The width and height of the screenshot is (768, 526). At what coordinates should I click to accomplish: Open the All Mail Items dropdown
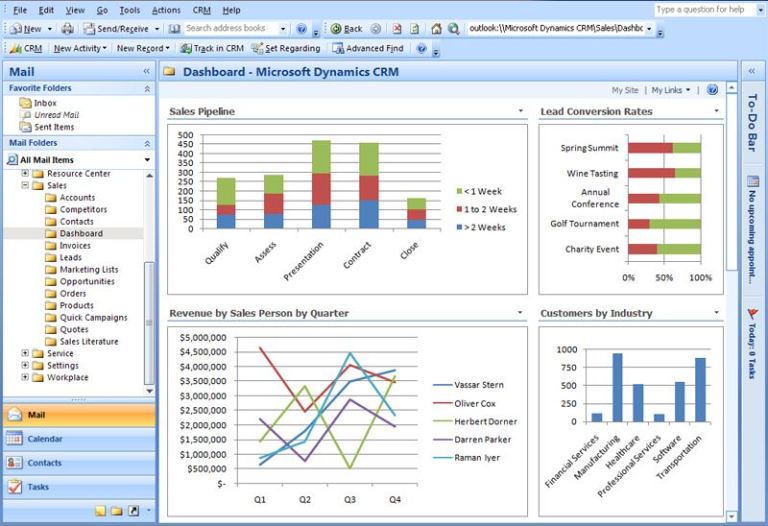click(x=147, y=160)
